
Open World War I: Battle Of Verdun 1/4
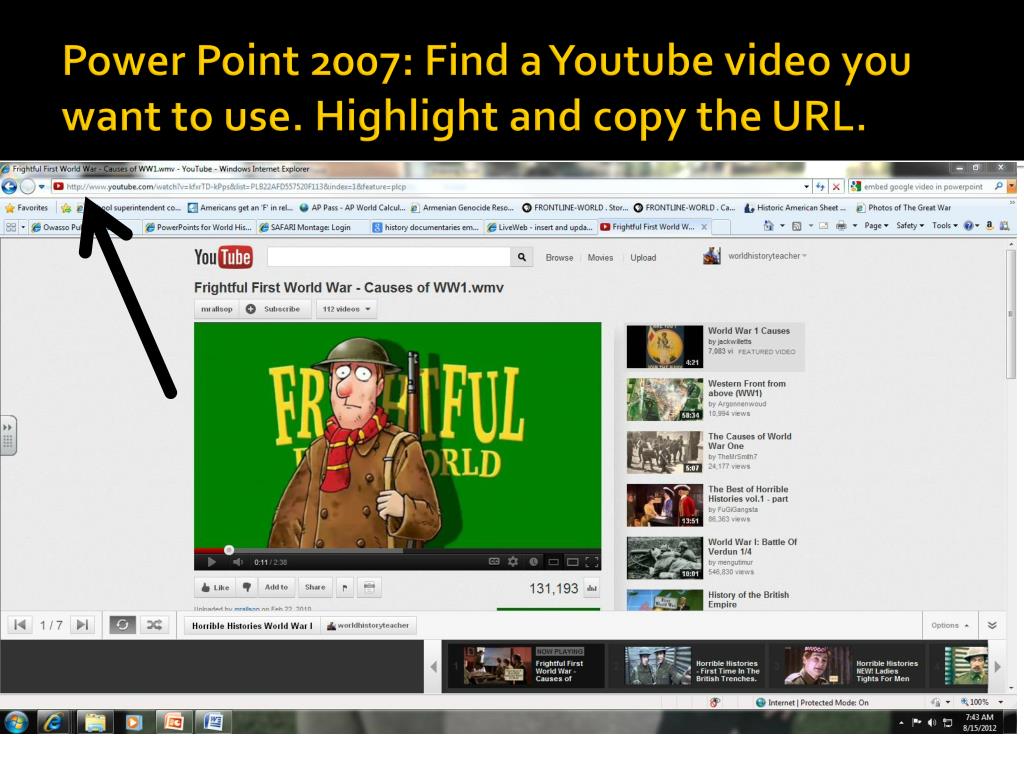(715, 558)
